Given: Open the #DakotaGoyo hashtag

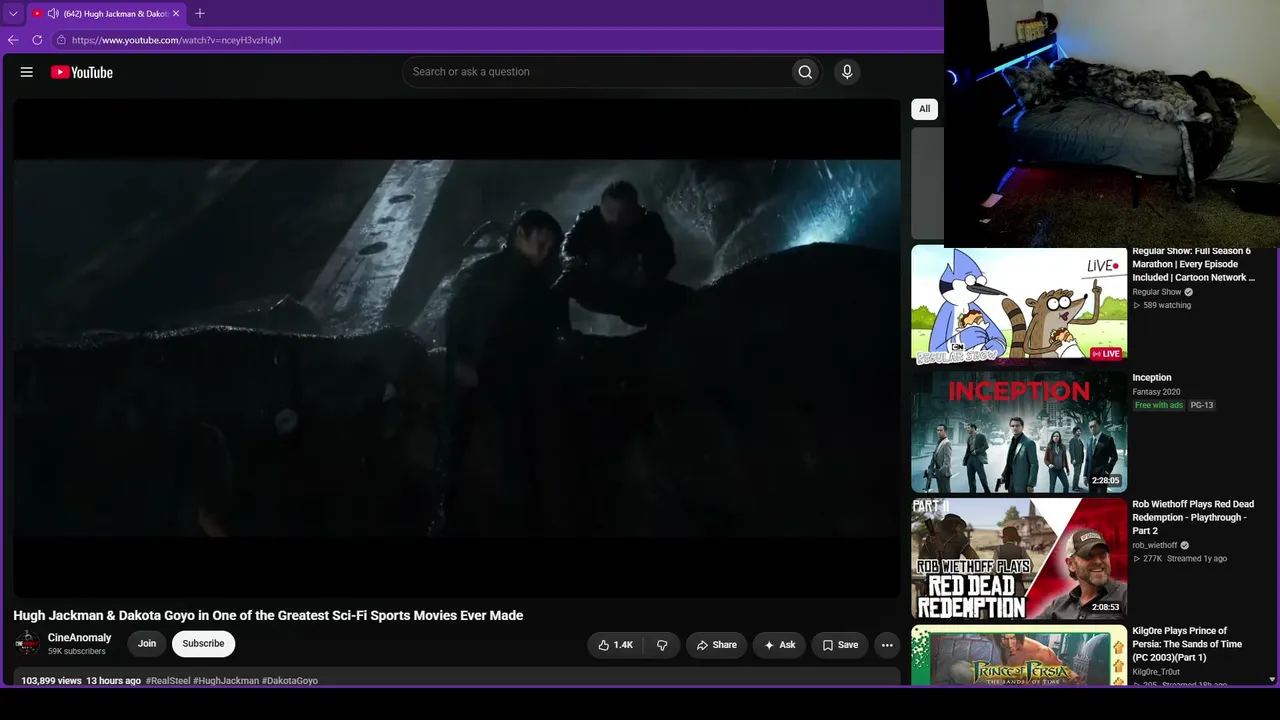Looking at the screenshot, I should pos(290,681).
